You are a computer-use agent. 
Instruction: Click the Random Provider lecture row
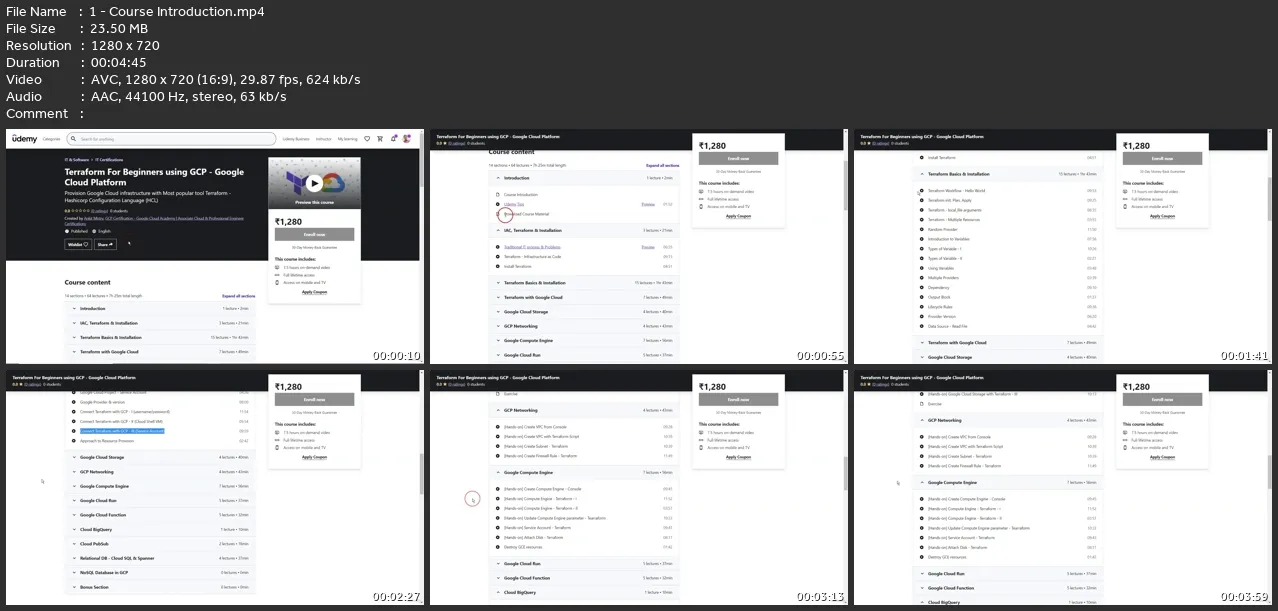click(1007, 229)
